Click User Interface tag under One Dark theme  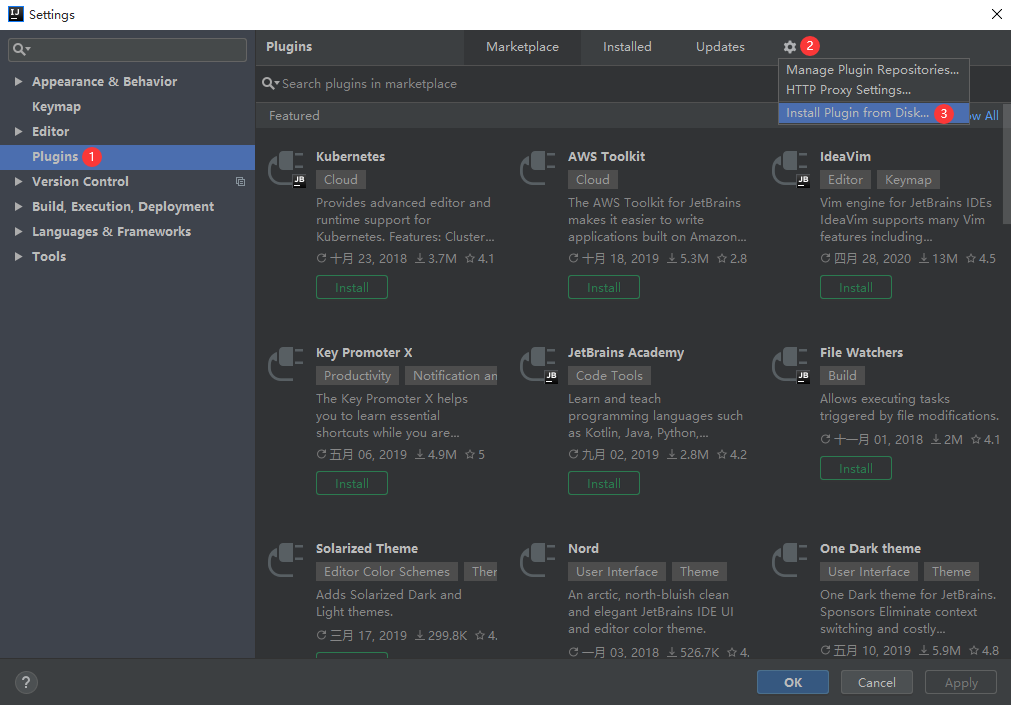click(x=869, y=572)
